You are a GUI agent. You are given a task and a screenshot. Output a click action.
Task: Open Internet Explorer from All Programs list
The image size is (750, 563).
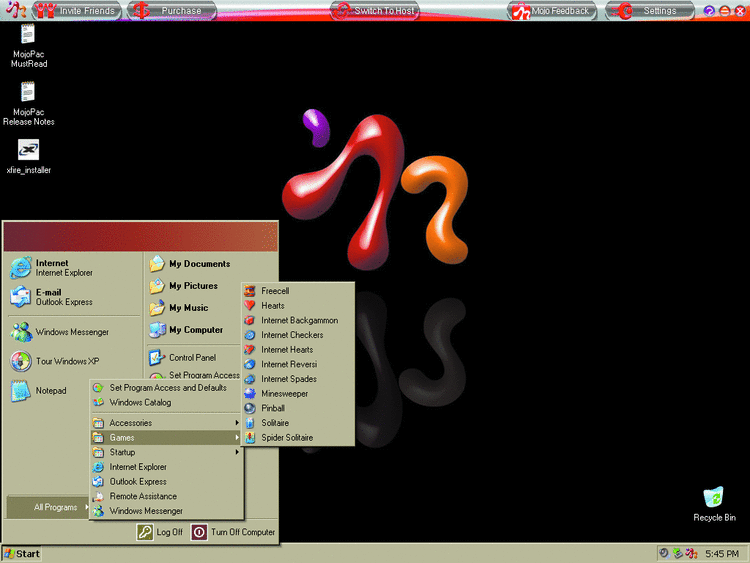click(x=167, y=467)
